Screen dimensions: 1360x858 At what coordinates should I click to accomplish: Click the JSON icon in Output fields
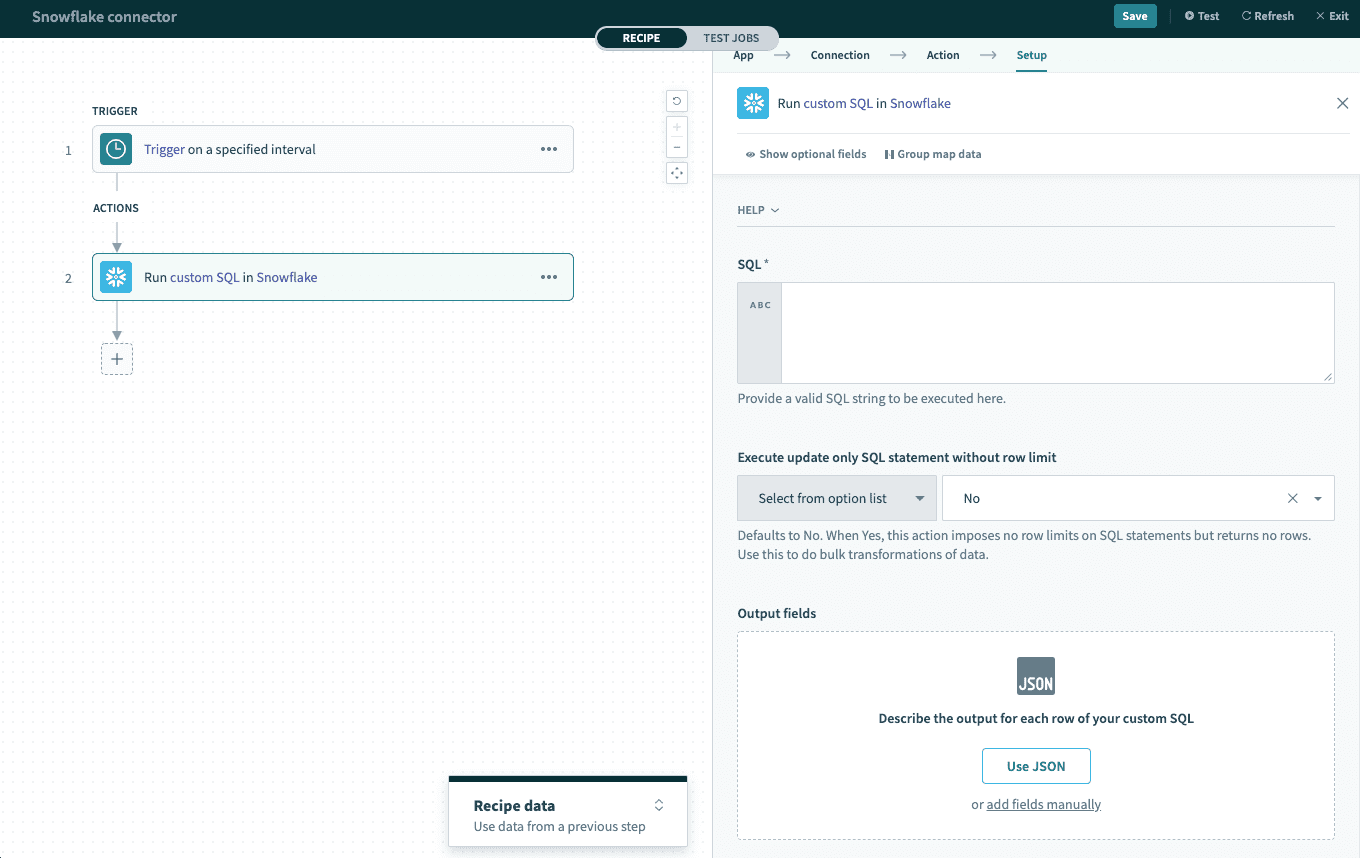1036,676
